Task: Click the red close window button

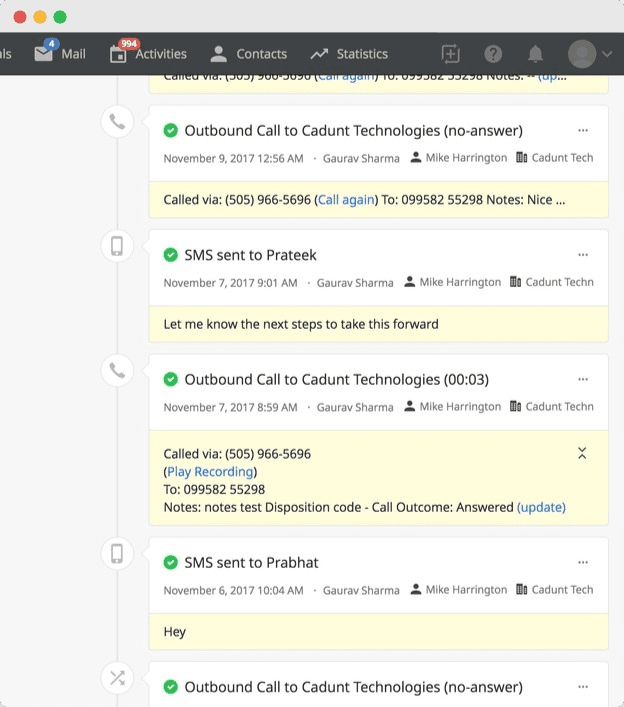Action: coord(20,17)
